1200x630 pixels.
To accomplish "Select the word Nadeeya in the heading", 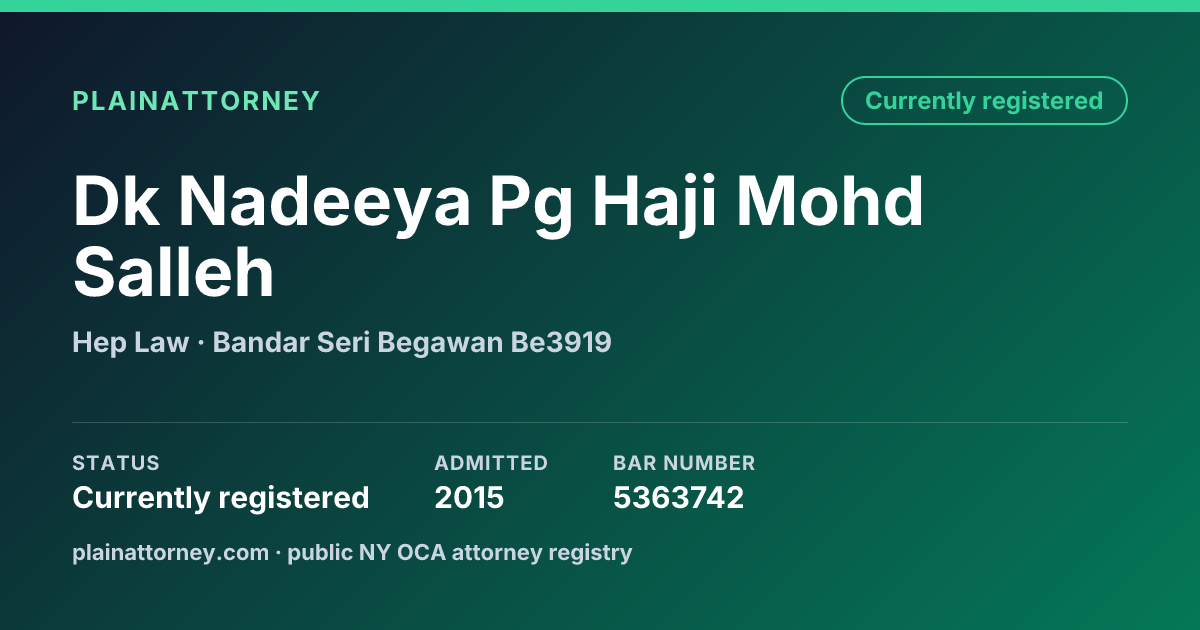I will [x=324, y=203].
